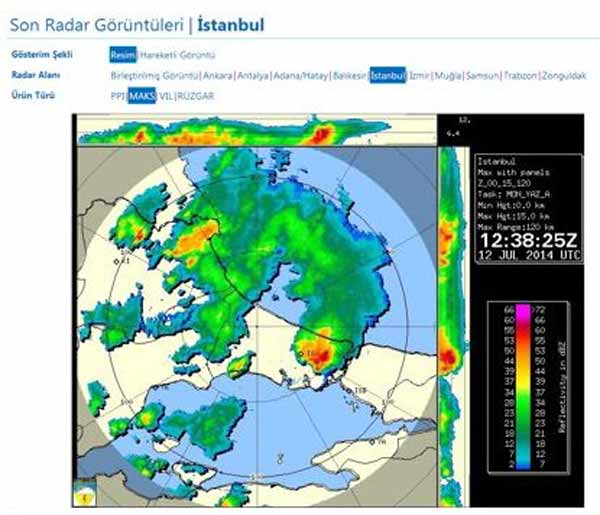Select the MAKS product type
This screenshot has height=515, width=600.
coord(142,96)
